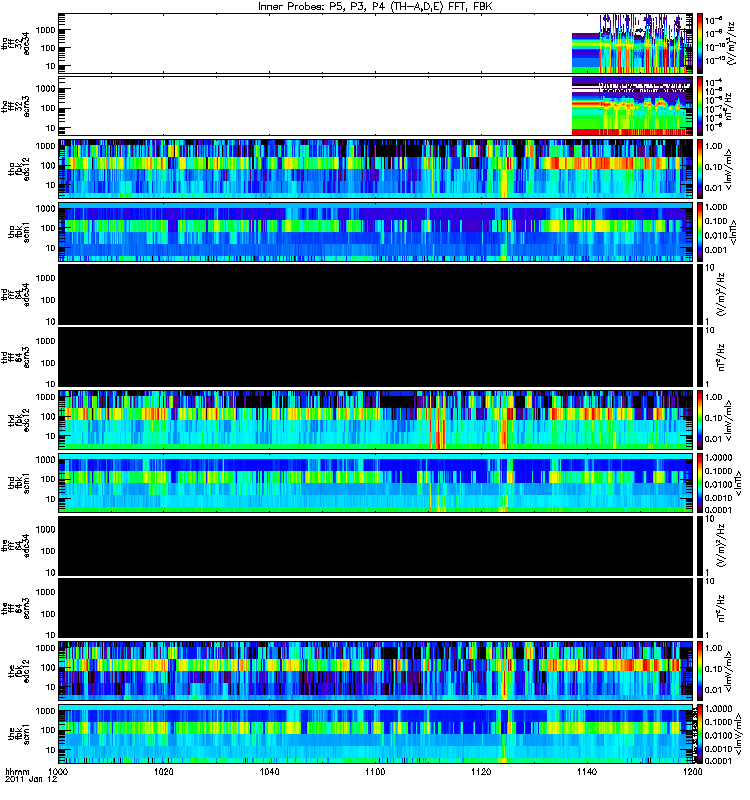The image size is (750, 800).
Task: Click the '<|mV/m|>' unit label of tha fbk edc12
Action: 729,169
